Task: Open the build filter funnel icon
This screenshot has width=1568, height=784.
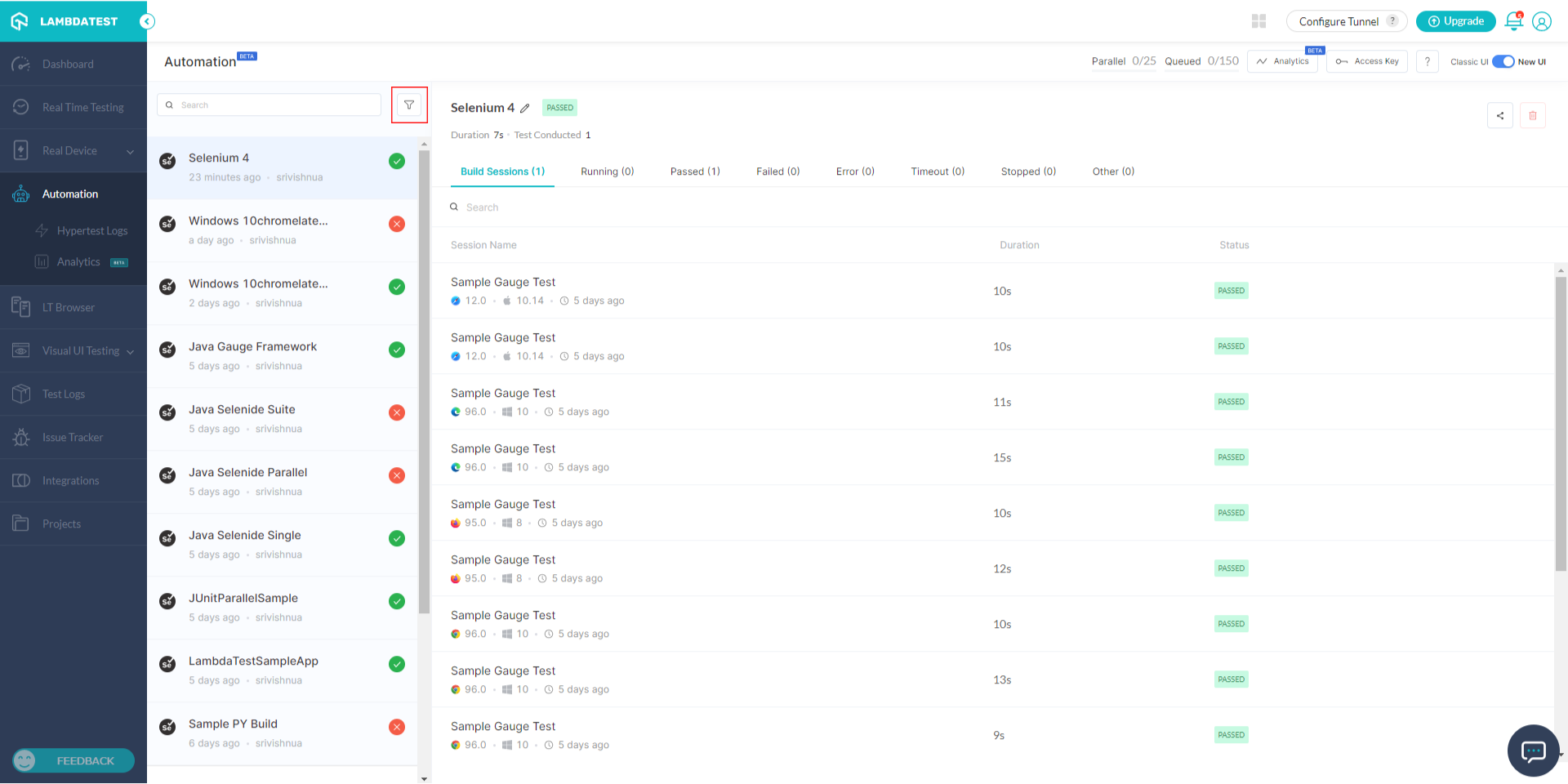Action: tap(409, 105)
